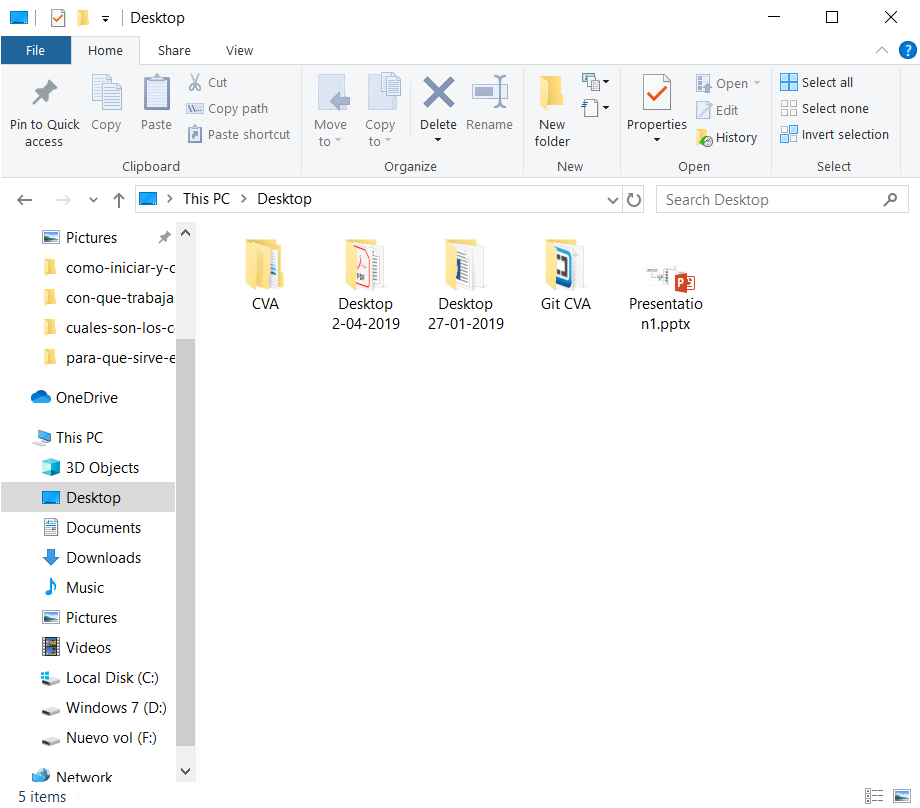920x808 pixels.
Task: Open Local Disk (C:) in sidebar
Action: [x=100, y=678]
